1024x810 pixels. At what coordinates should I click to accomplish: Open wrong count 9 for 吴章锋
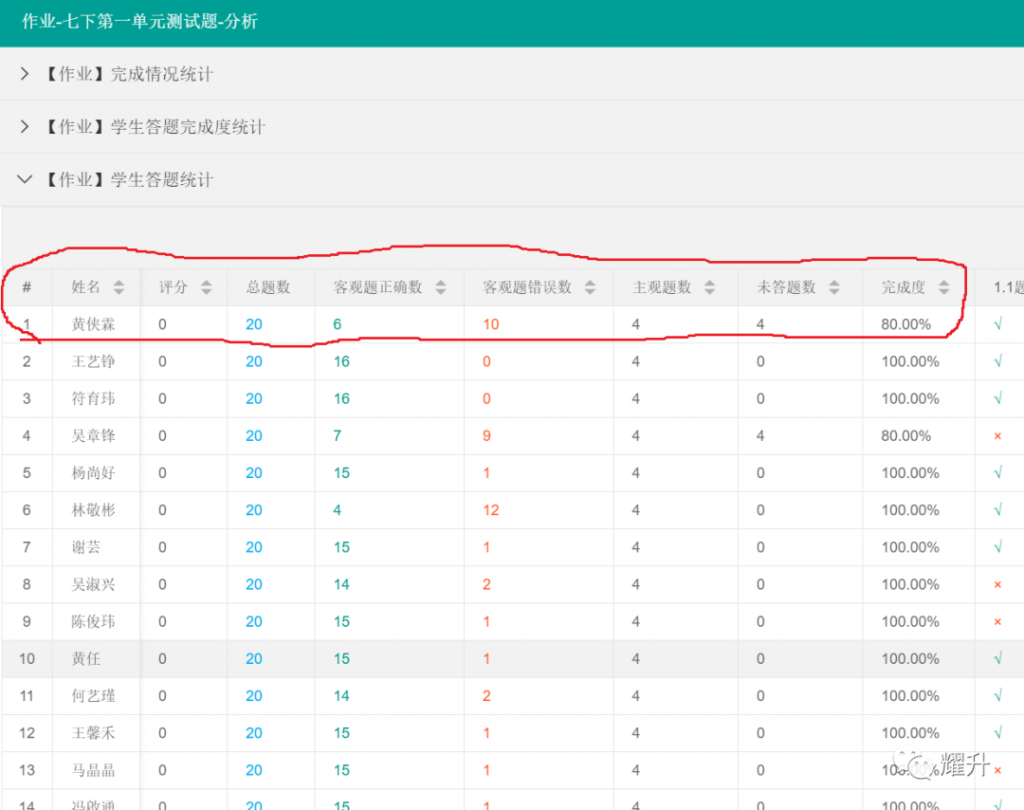487,436
